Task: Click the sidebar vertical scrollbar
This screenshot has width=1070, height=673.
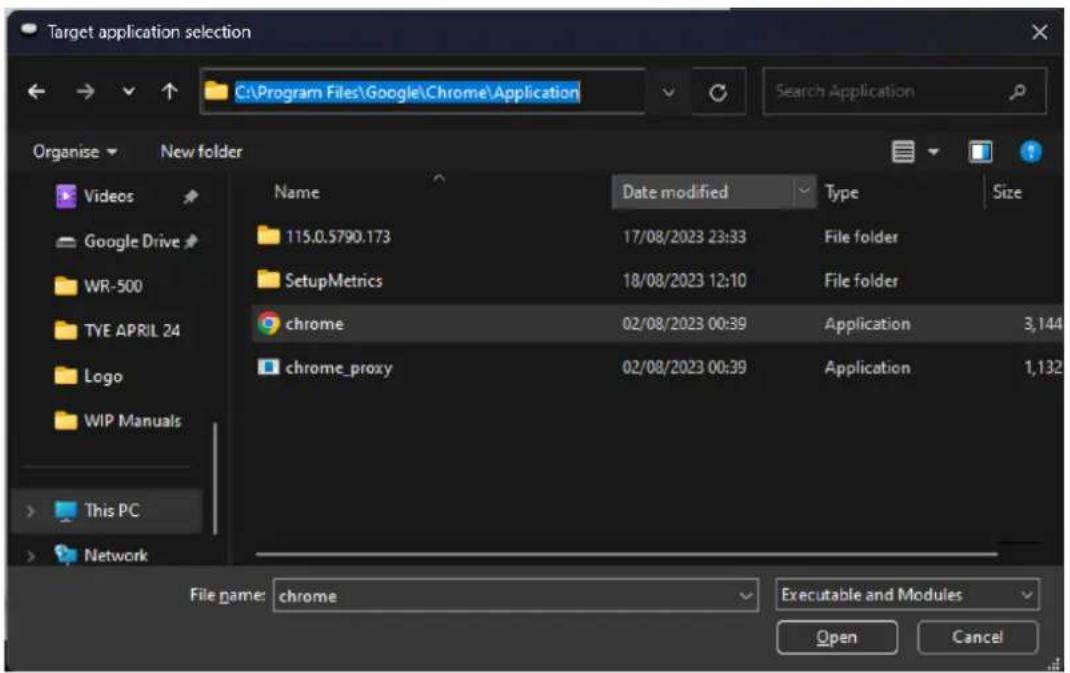Action: [x=215, y=478]
